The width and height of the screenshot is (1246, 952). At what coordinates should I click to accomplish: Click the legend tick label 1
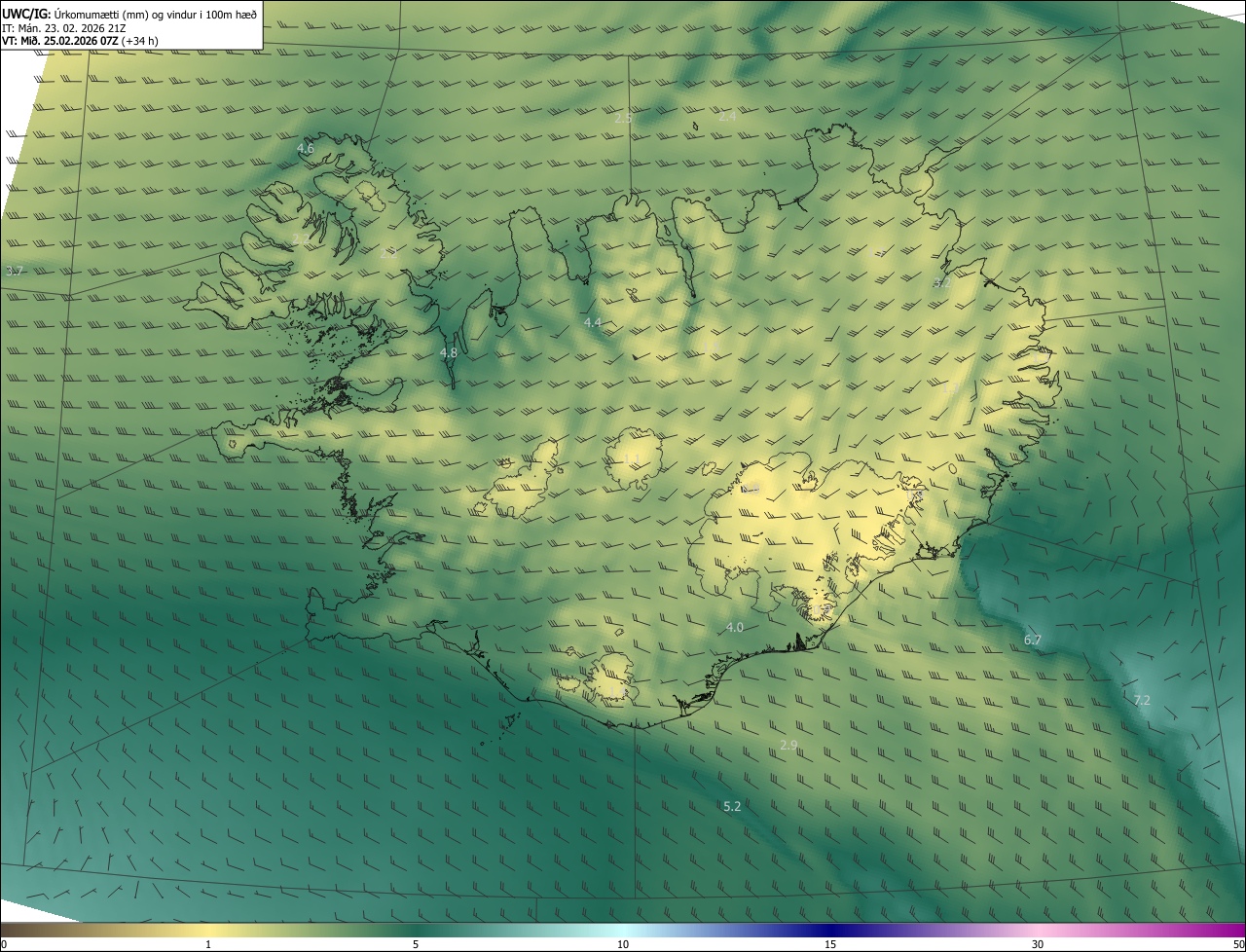tap(208, 944)
